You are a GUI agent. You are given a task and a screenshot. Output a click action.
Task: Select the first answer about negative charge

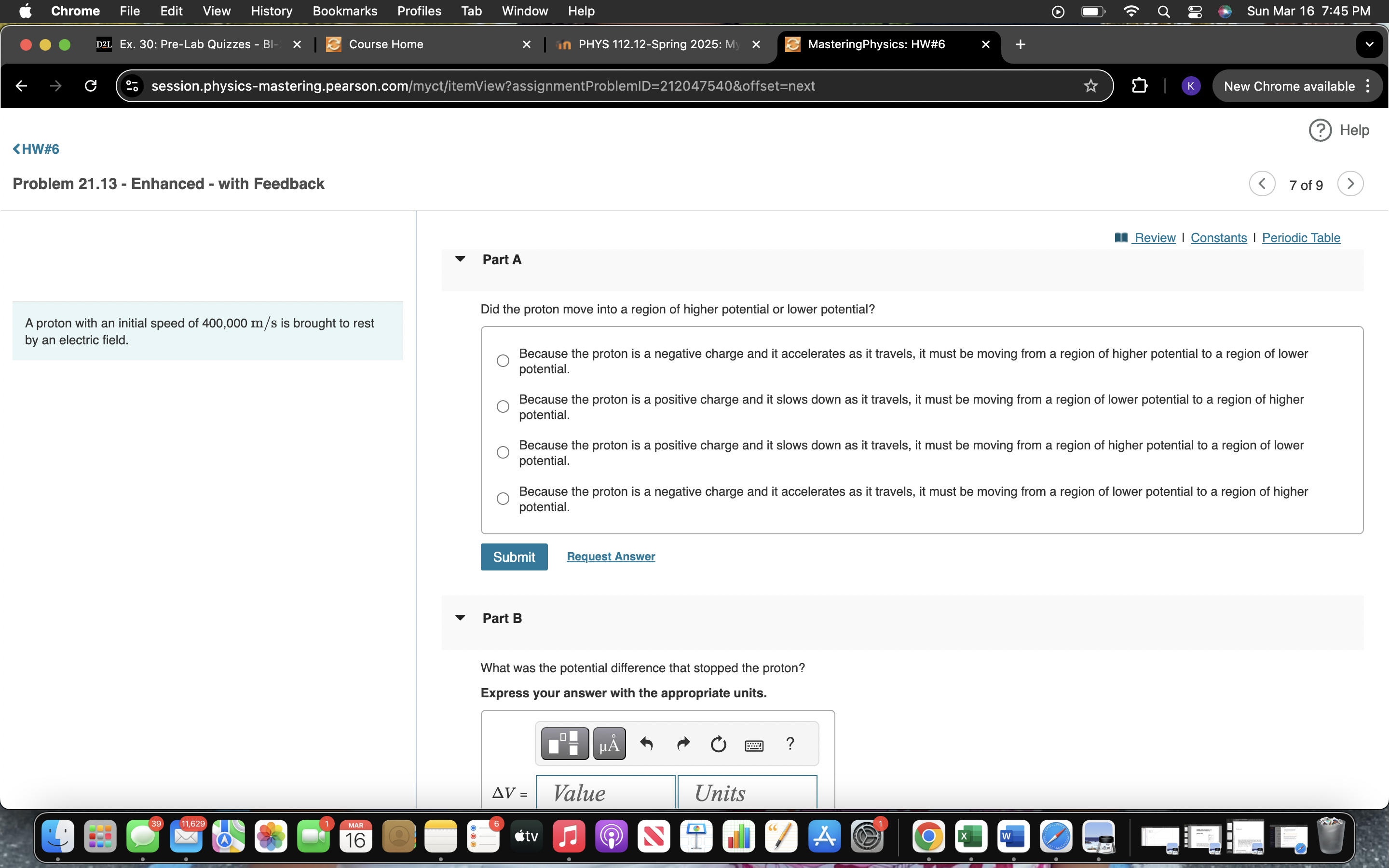pos(502,361)
